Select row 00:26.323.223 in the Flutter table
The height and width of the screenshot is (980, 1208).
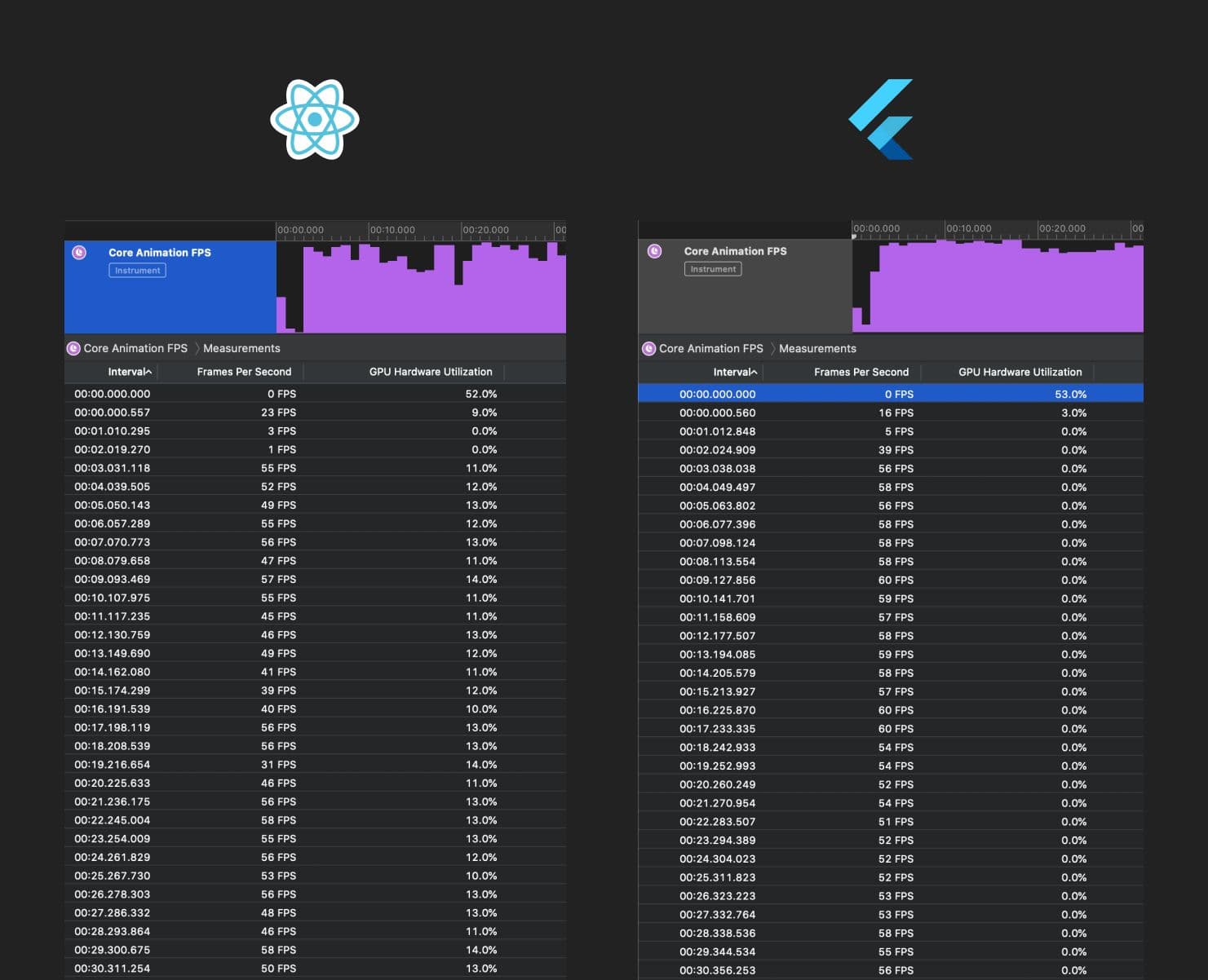[891, 896]
